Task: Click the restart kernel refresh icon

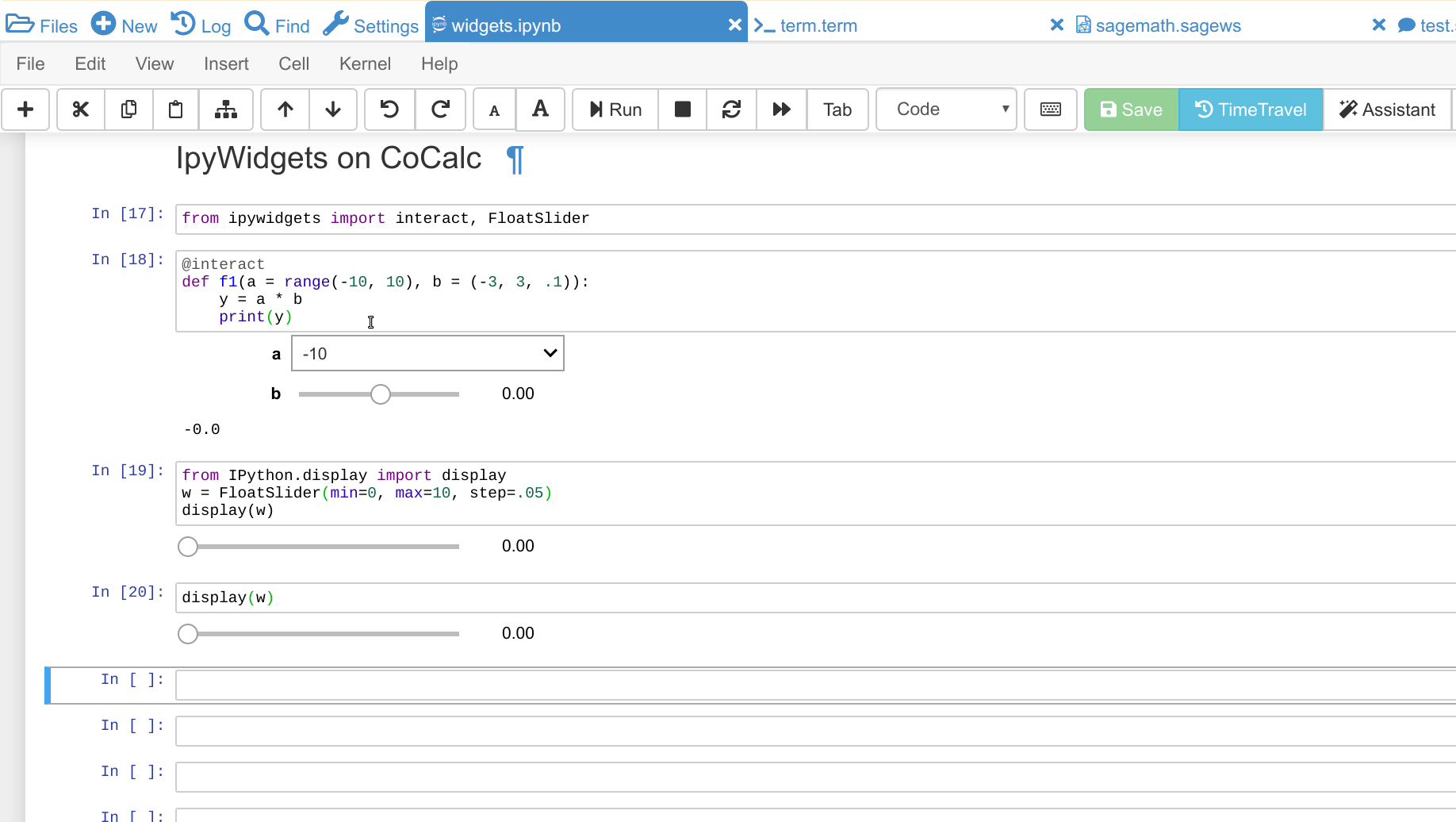Action: click(x=731, y=109)
